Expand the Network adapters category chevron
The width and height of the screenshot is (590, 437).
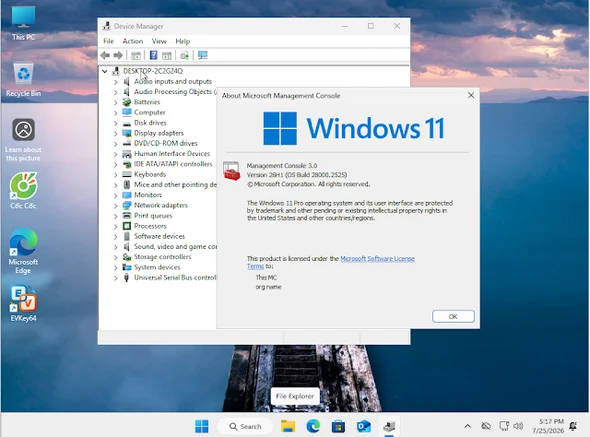click(116, 206)
